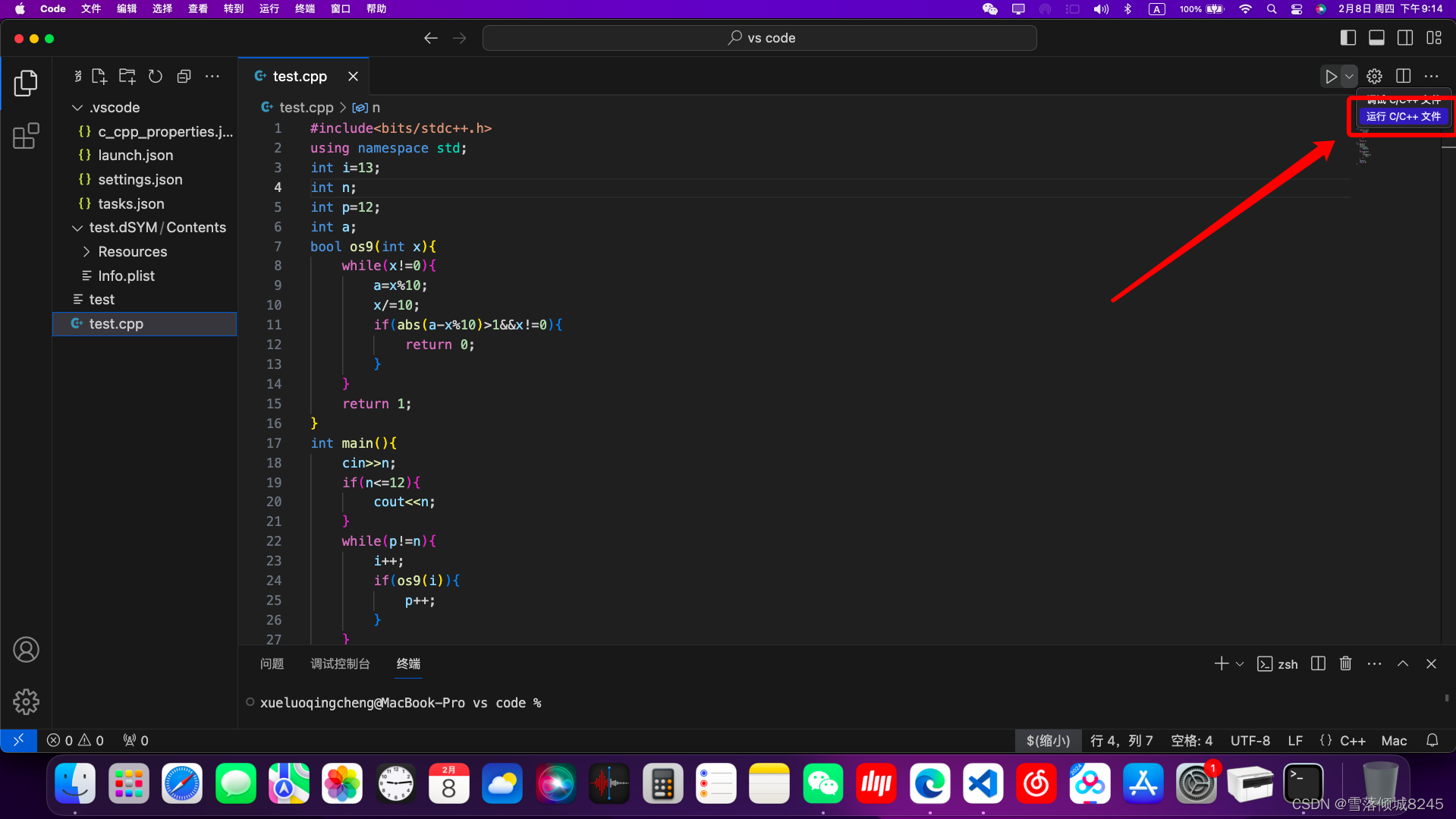This screenshot has height=819, width=1456.
Task: Open Safari from the Dock
Action: [x=182, y=783]
